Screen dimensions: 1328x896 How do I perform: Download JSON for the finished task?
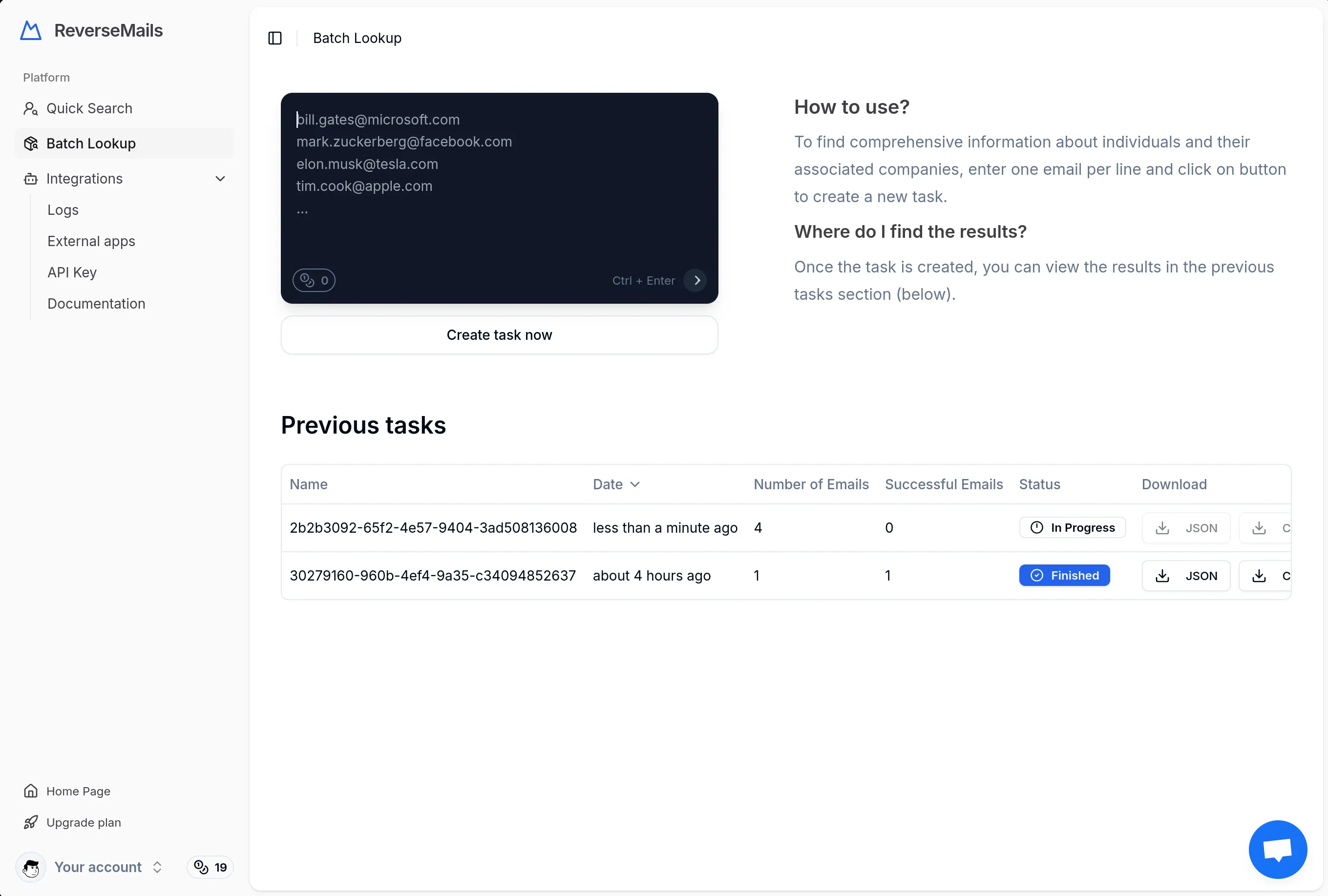(1185, 575)
